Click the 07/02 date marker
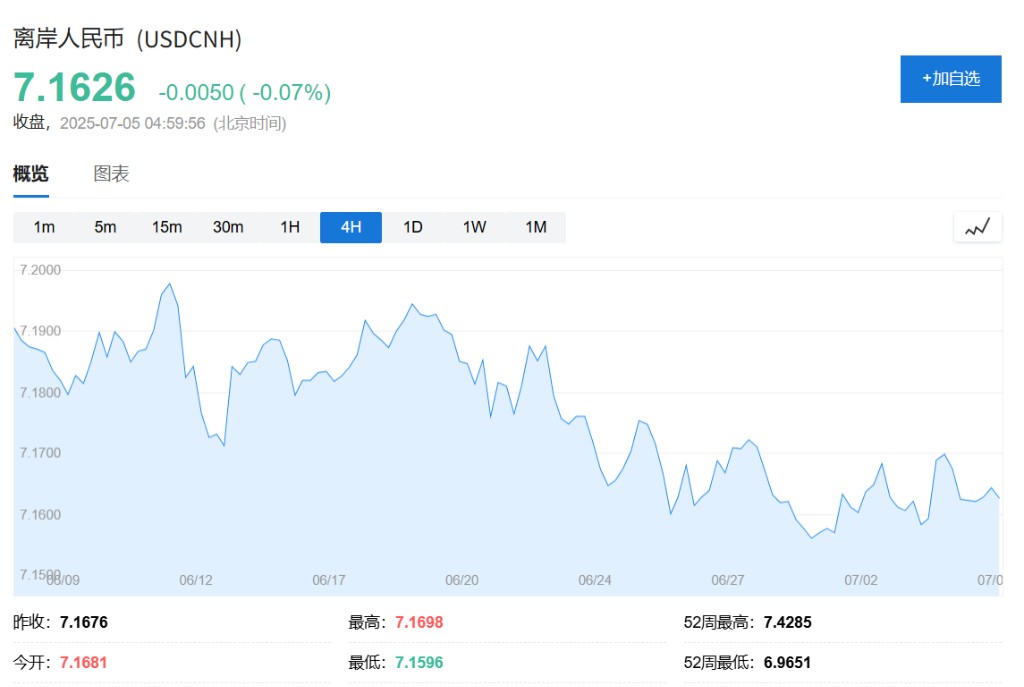Screen dimensions: 1024x687 tap(860, 580)
